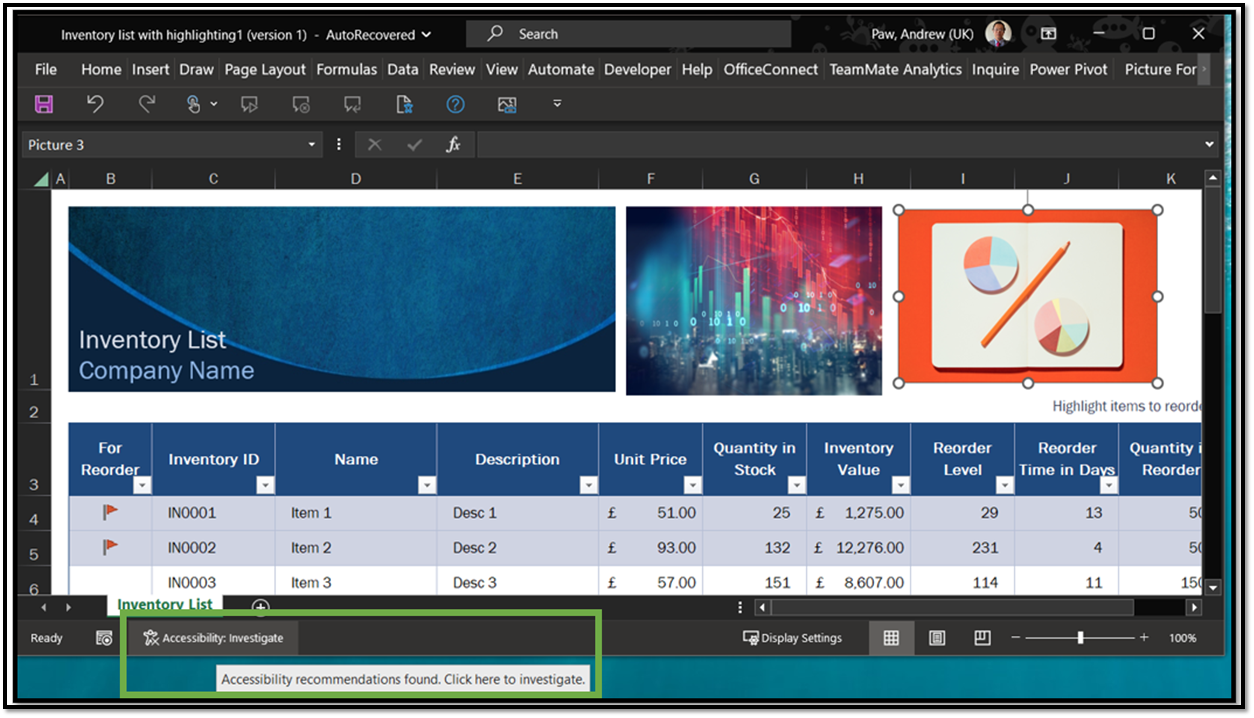Open the Power Pivot ribbon tab
Screen dimensions: 1254x718
click(x=1068, y=69)
